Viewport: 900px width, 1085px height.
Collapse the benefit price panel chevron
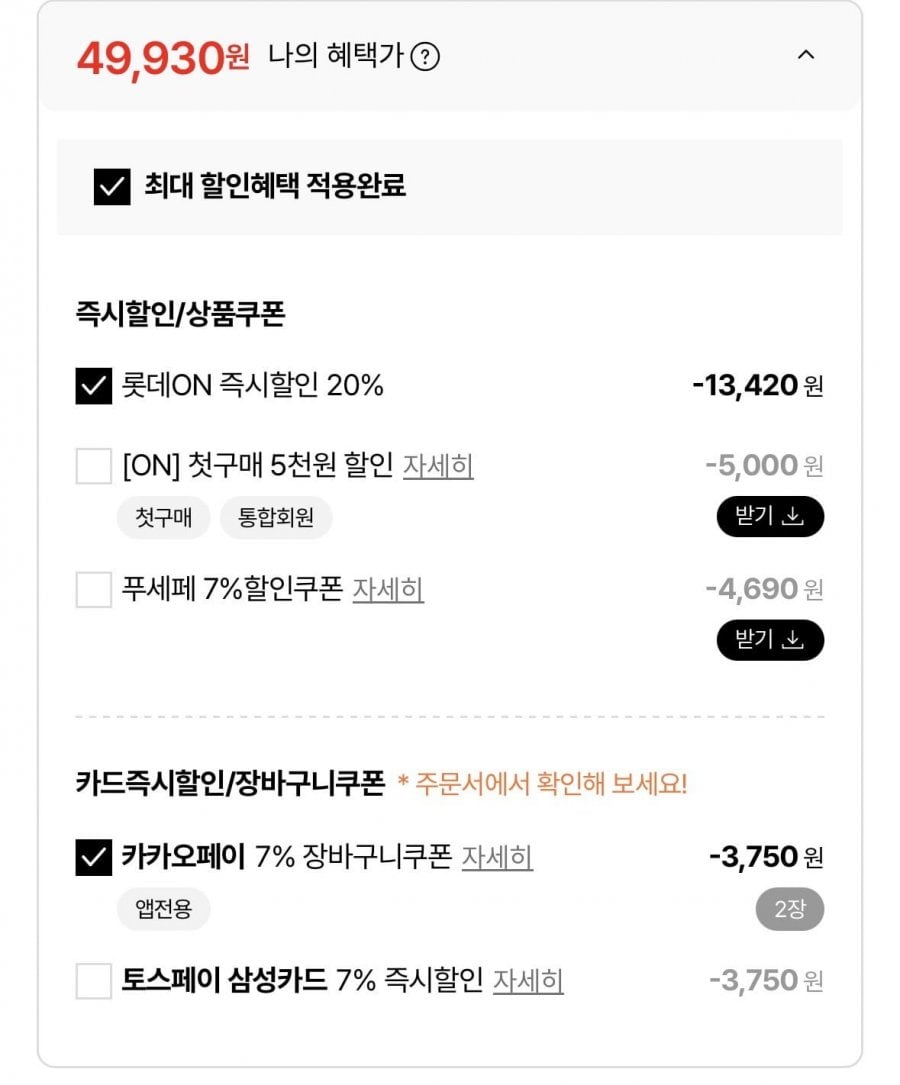[x=806, y=56]
